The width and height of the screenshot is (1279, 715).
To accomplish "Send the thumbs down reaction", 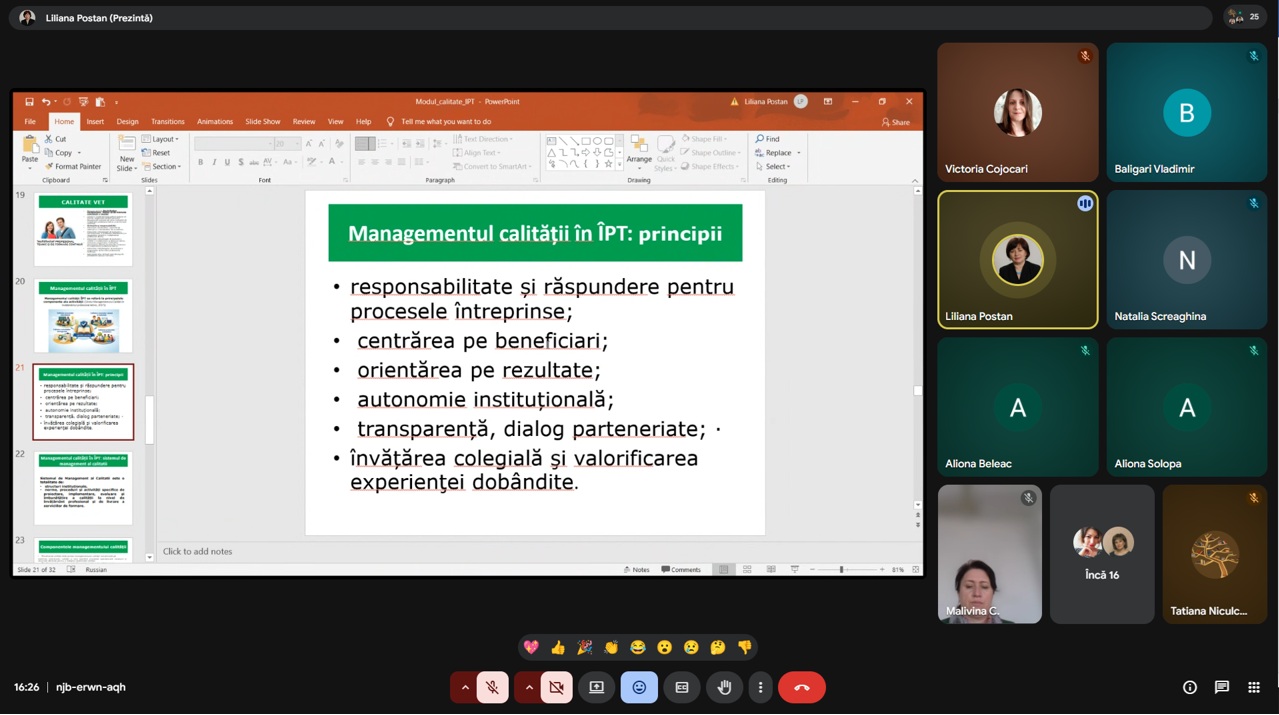I will click(745, 648).
